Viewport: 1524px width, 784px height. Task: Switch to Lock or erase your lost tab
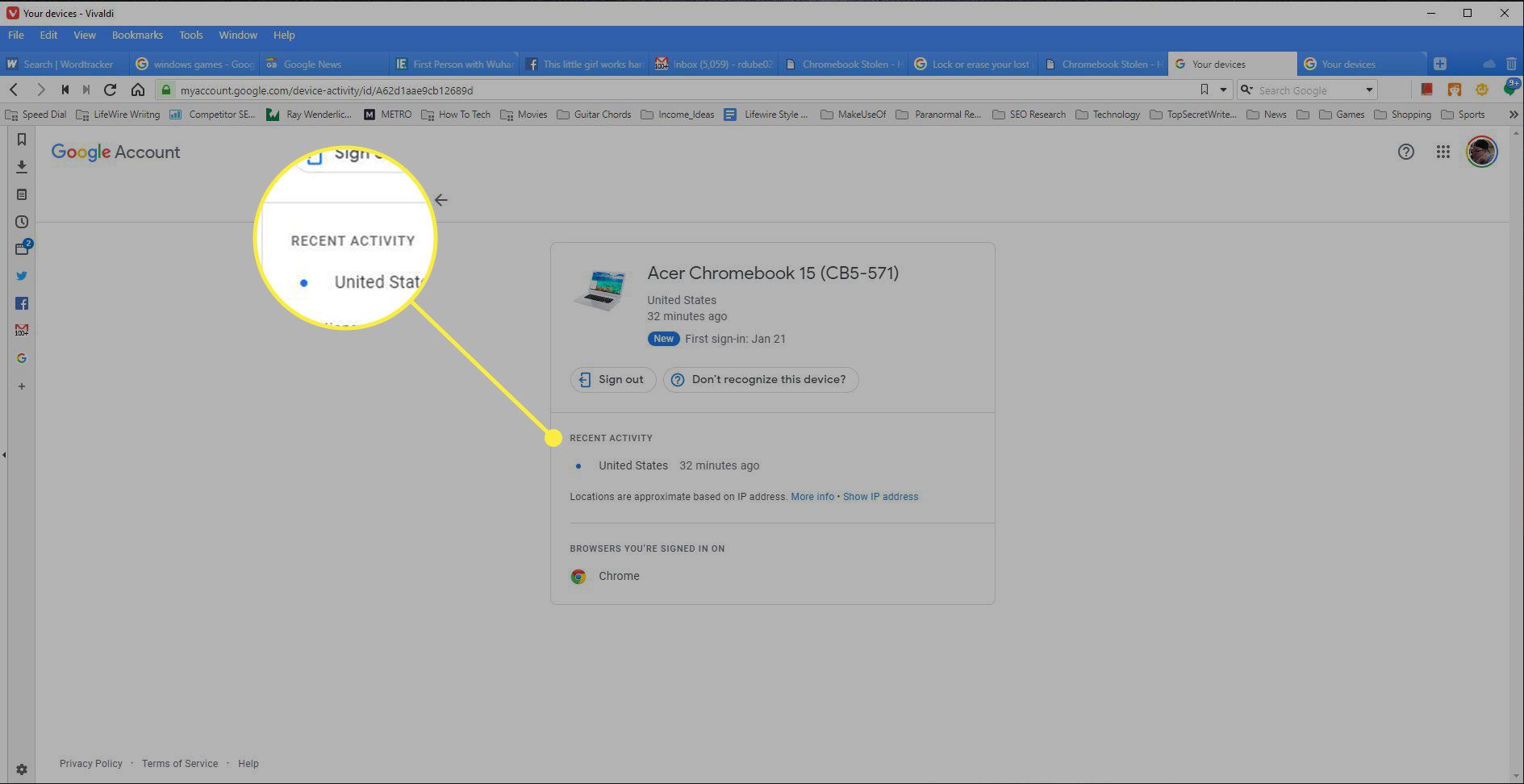click(973, 64)
